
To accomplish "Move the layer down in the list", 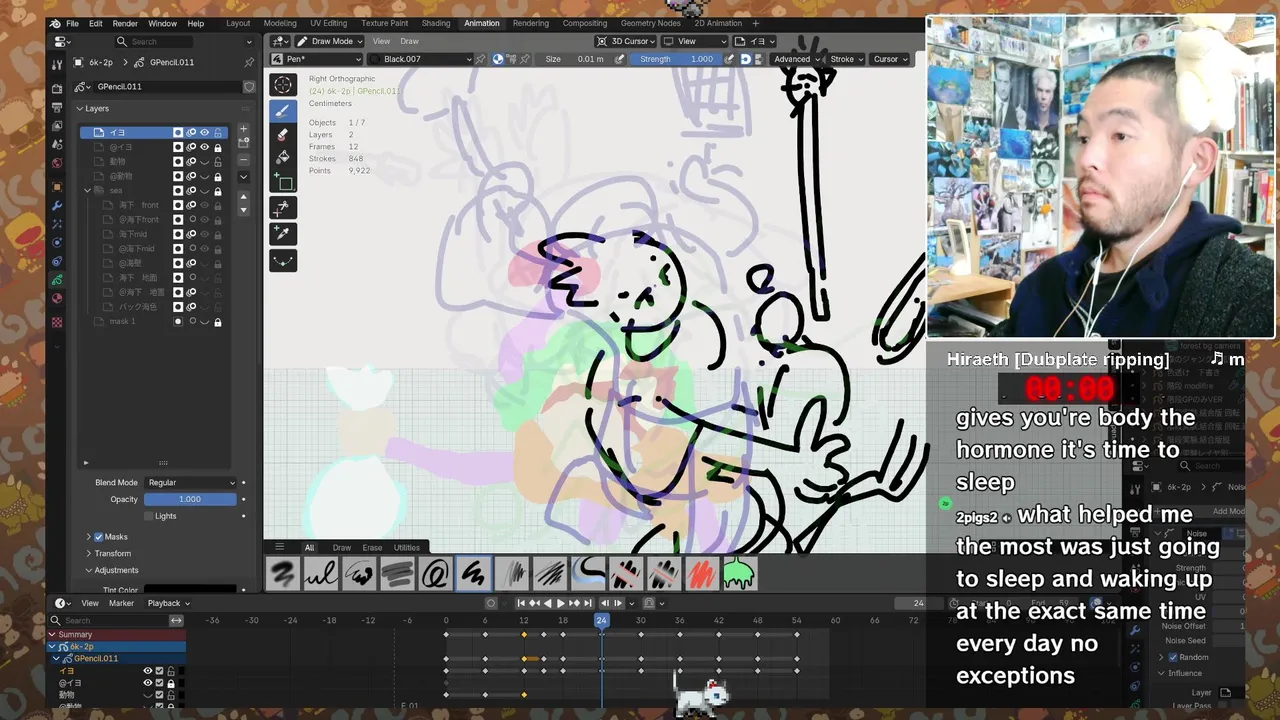I will tap(243, 210).
